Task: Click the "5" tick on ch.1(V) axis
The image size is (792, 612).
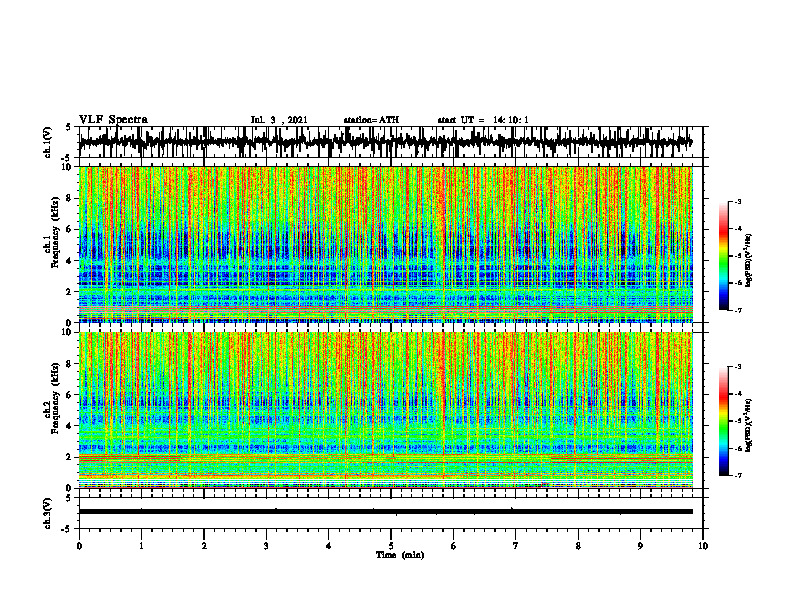Action: point(68,127)
